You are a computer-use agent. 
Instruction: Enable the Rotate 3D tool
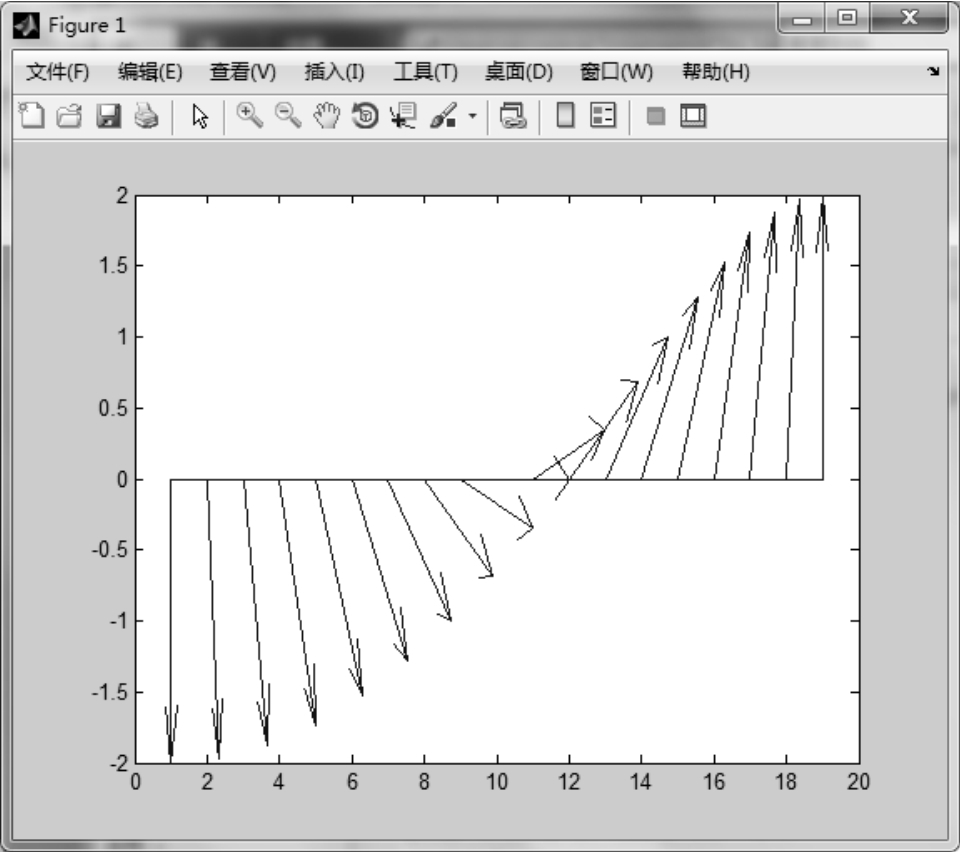(x=366, y=117)
